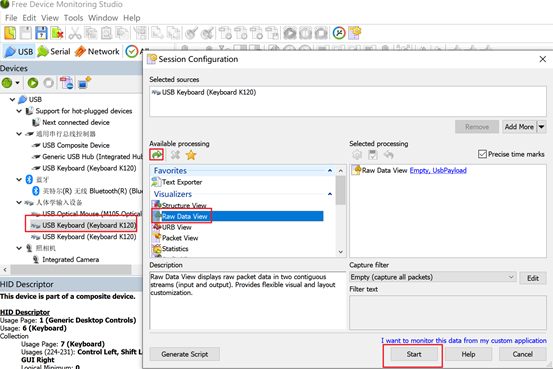
Task: Click the circular connect icon in main toolbar
Action: pyautogui.click(x=339, y=33)
